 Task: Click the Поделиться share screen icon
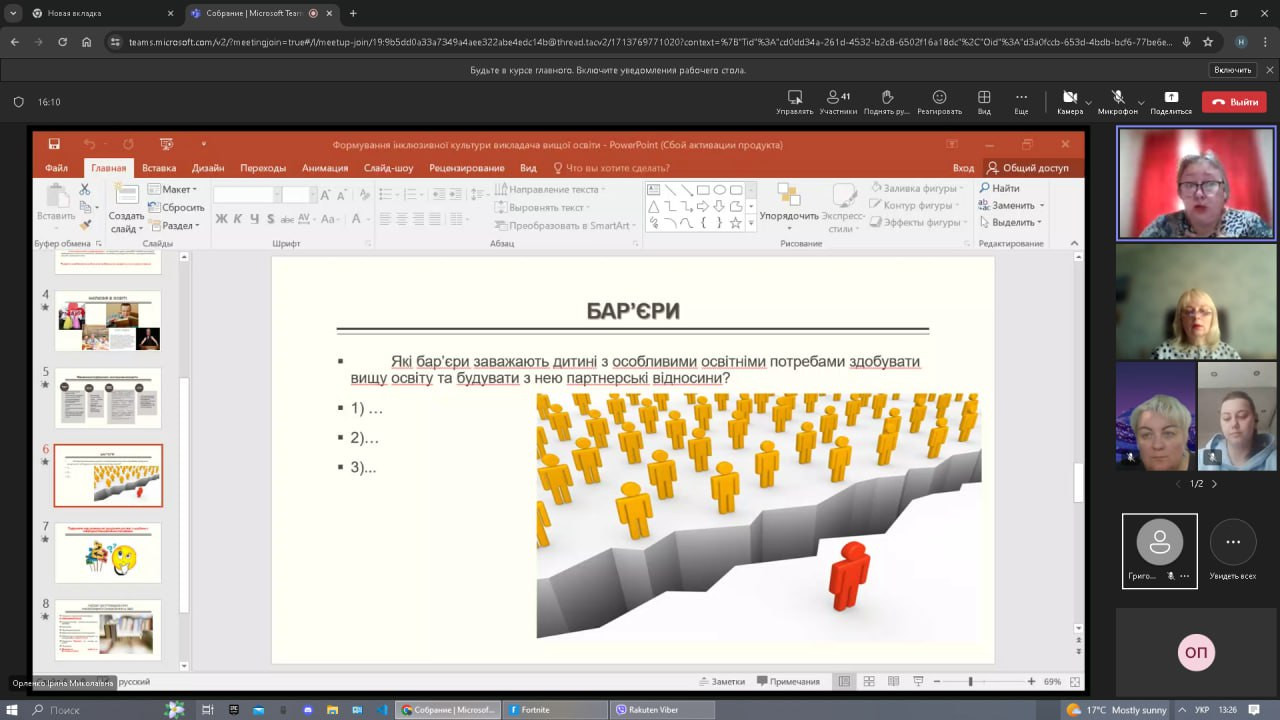pos(1171,98)
